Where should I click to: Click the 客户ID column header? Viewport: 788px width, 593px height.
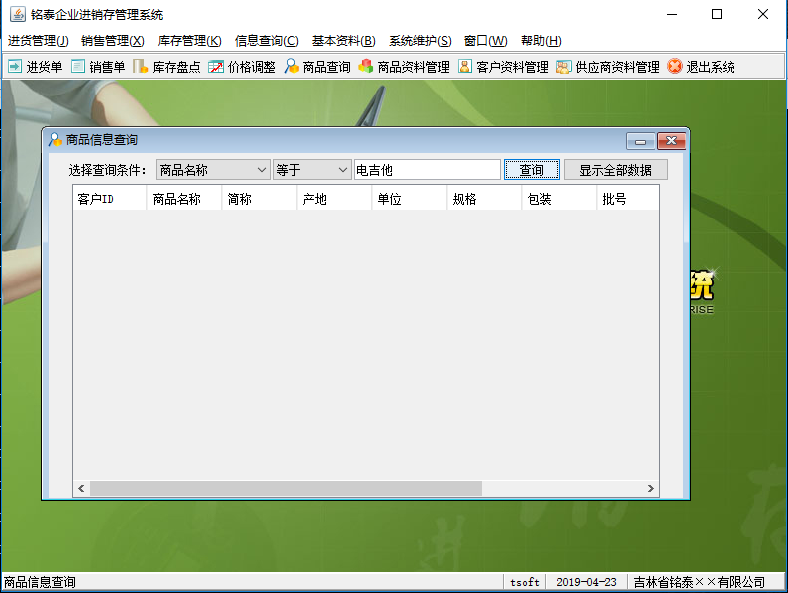(x=110, y=199)
